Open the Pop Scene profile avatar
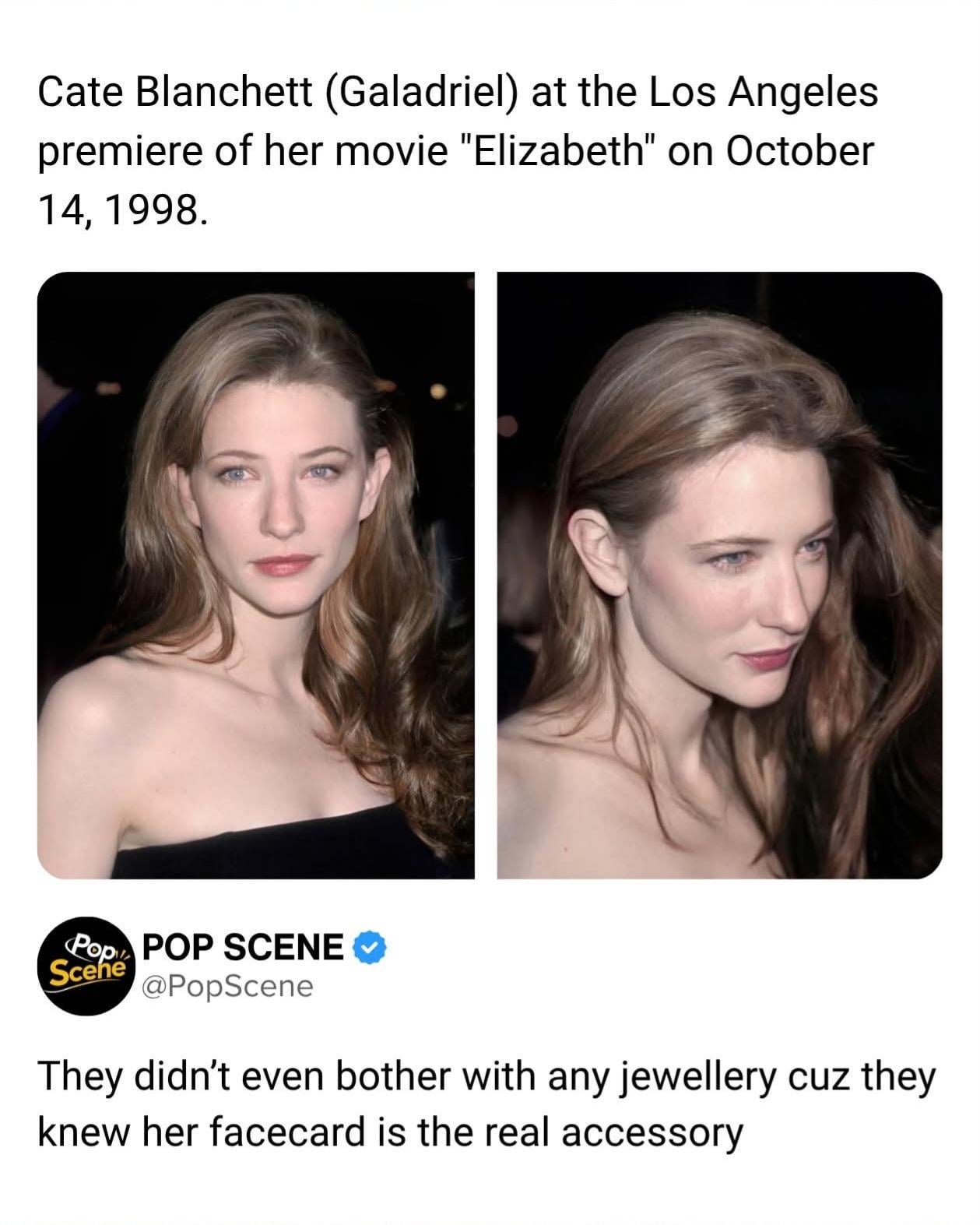Viewport: 980px width, 1225px height. tap(87, 966)
